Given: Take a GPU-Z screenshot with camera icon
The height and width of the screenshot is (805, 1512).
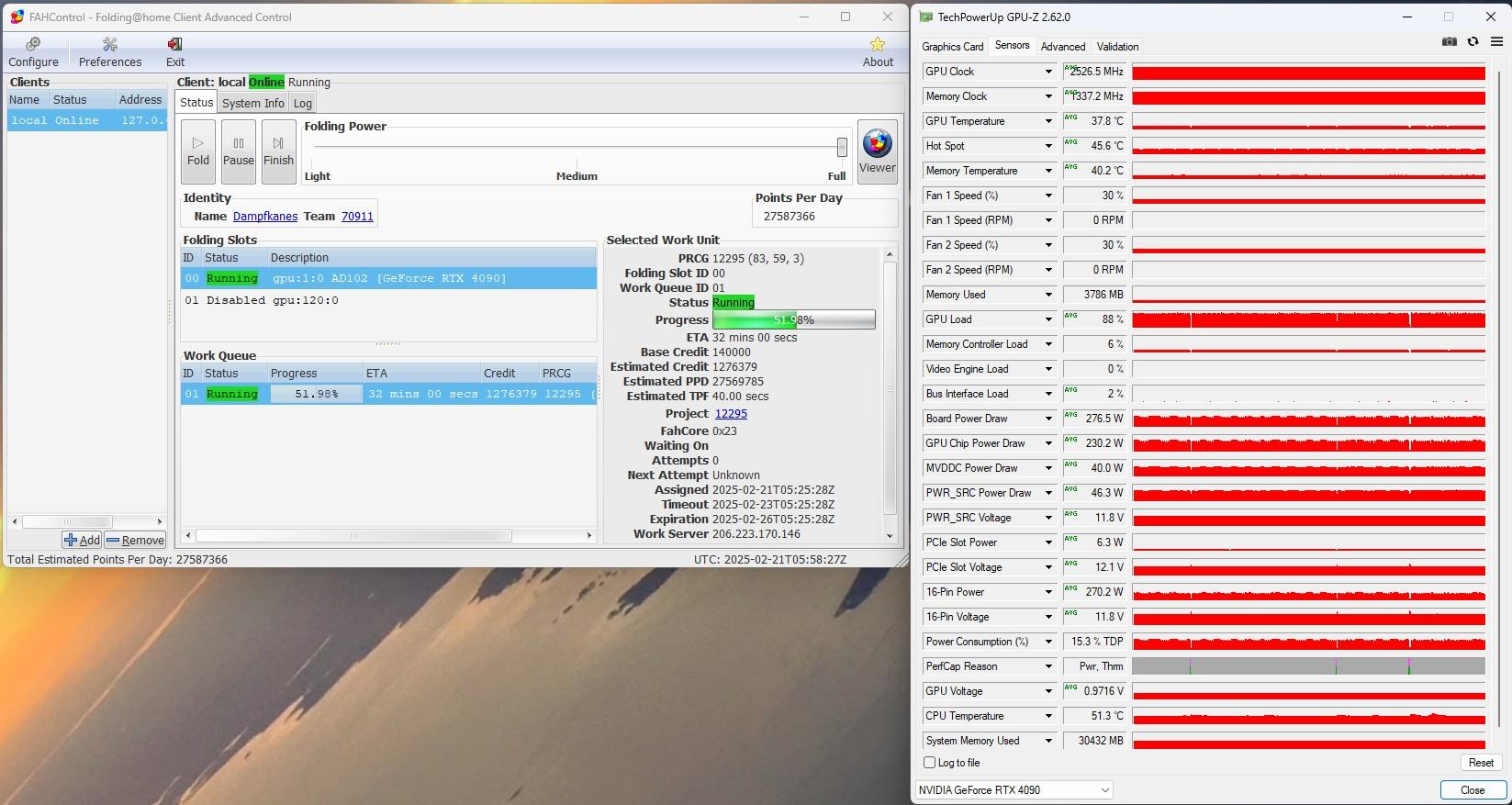Looking at the screenshot, I should coord(1450,42).
